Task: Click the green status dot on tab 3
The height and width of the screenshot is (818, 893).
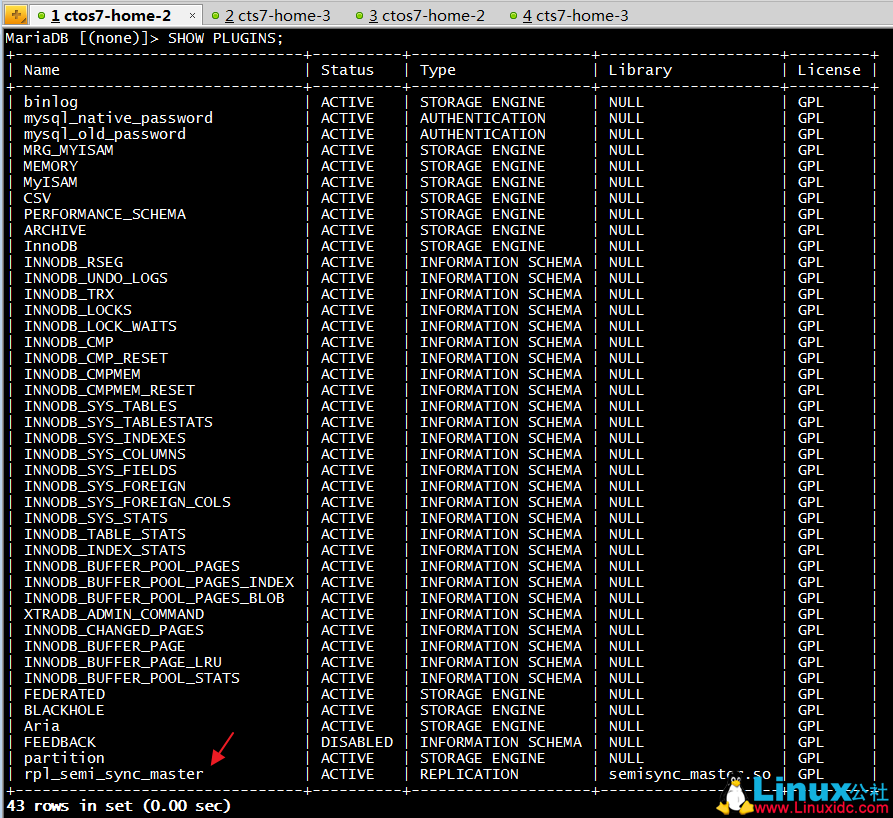Action: [359, 16]
